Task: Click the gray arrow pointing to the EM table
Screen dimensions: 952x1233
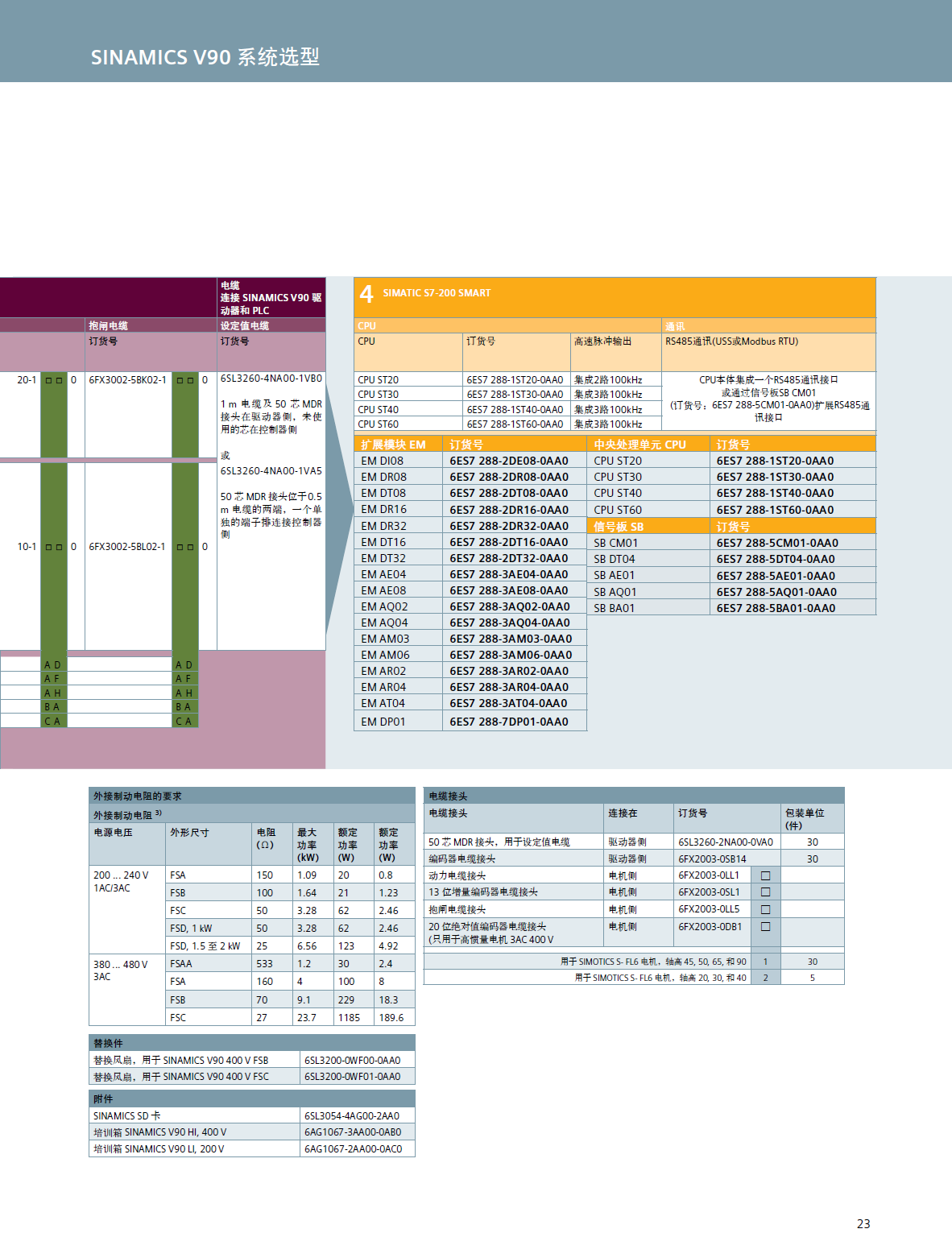Action: (x=339, y=507)
